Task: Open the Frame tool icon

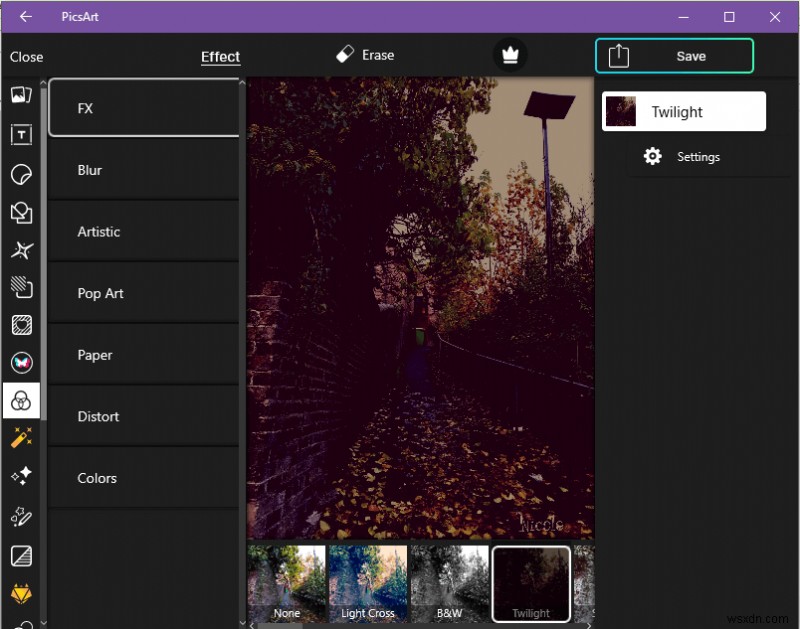Action: (21, 325)
